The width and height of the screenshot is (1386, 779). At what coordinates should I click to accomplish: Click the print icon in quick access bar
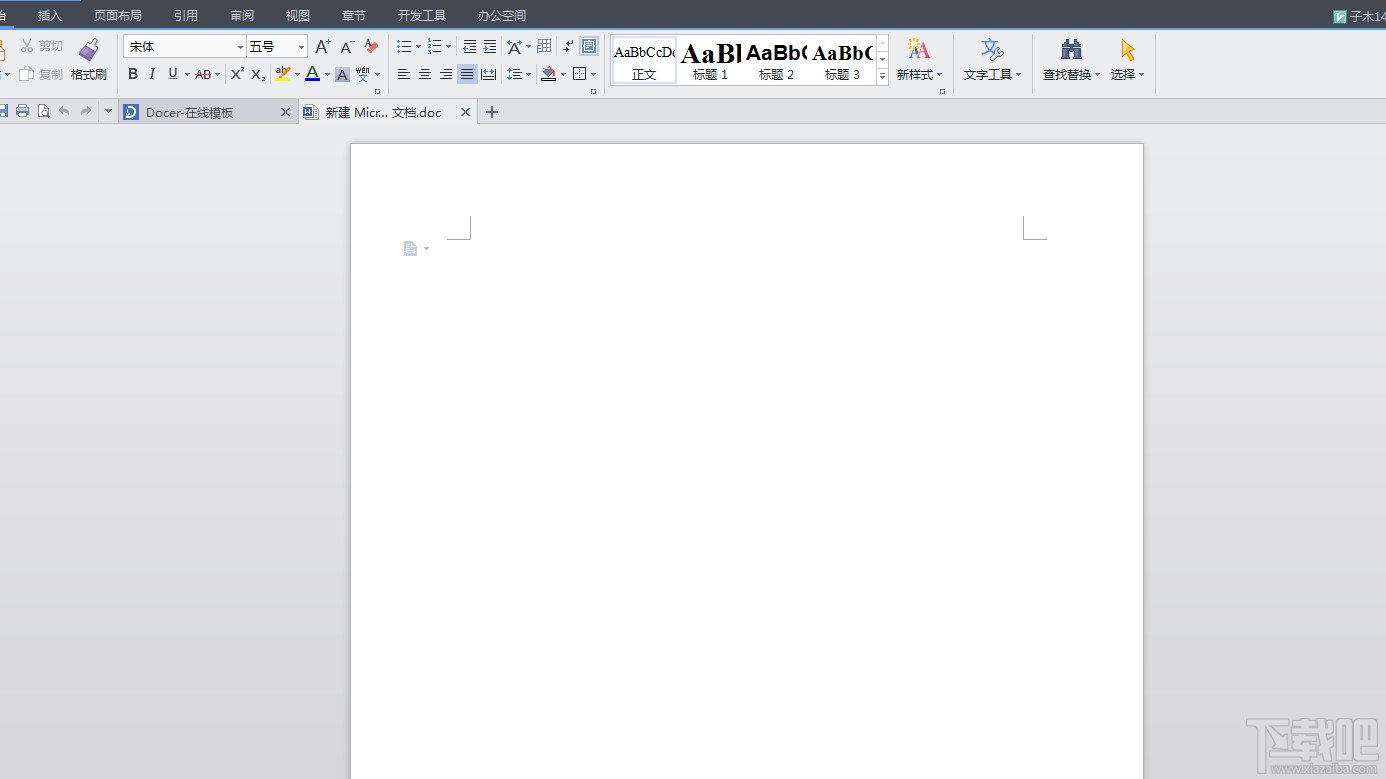click(x=22, y=112)
